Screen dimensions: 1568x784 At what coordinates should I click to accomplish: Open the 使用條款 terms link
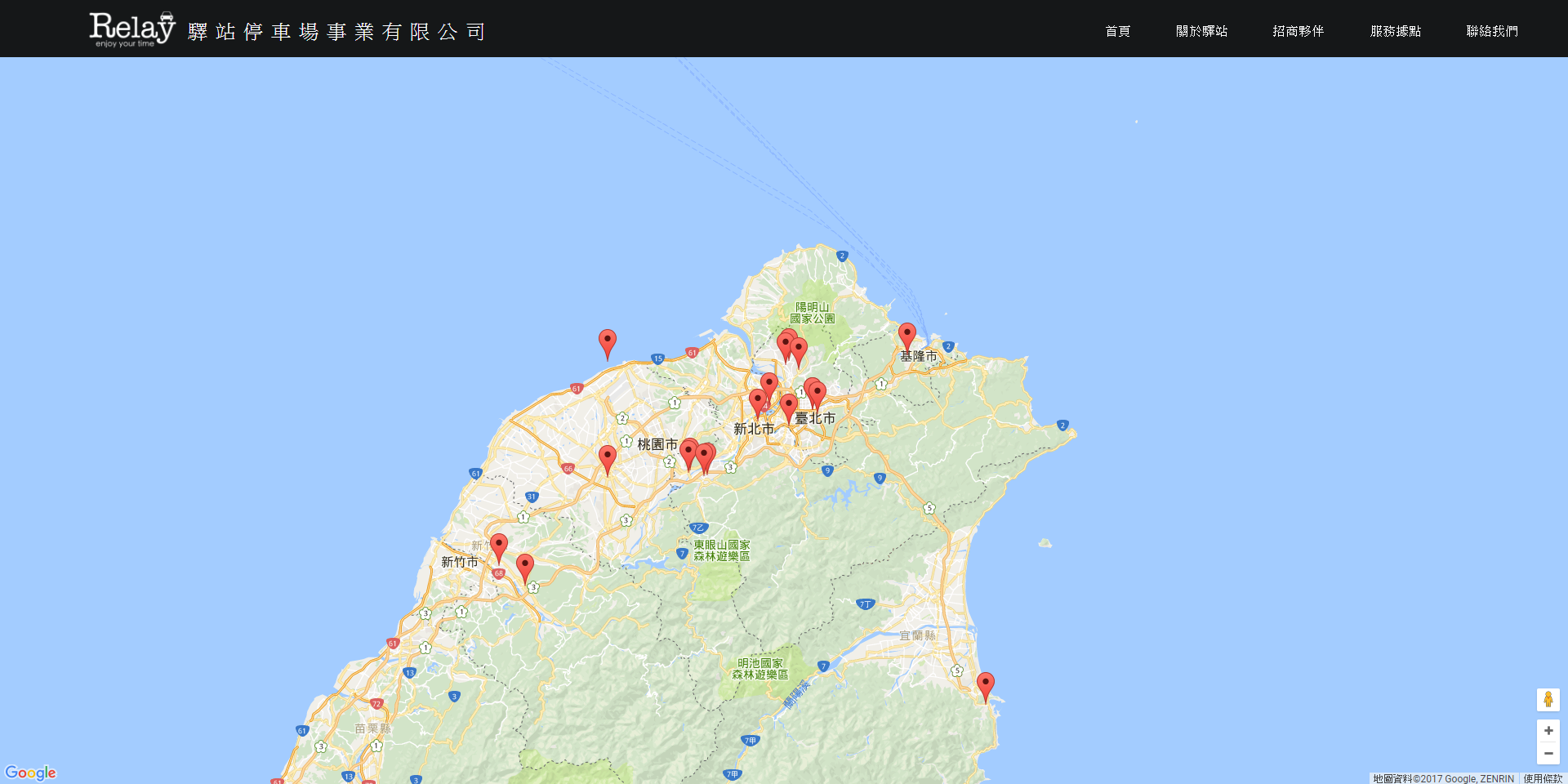click(1542, 778)
